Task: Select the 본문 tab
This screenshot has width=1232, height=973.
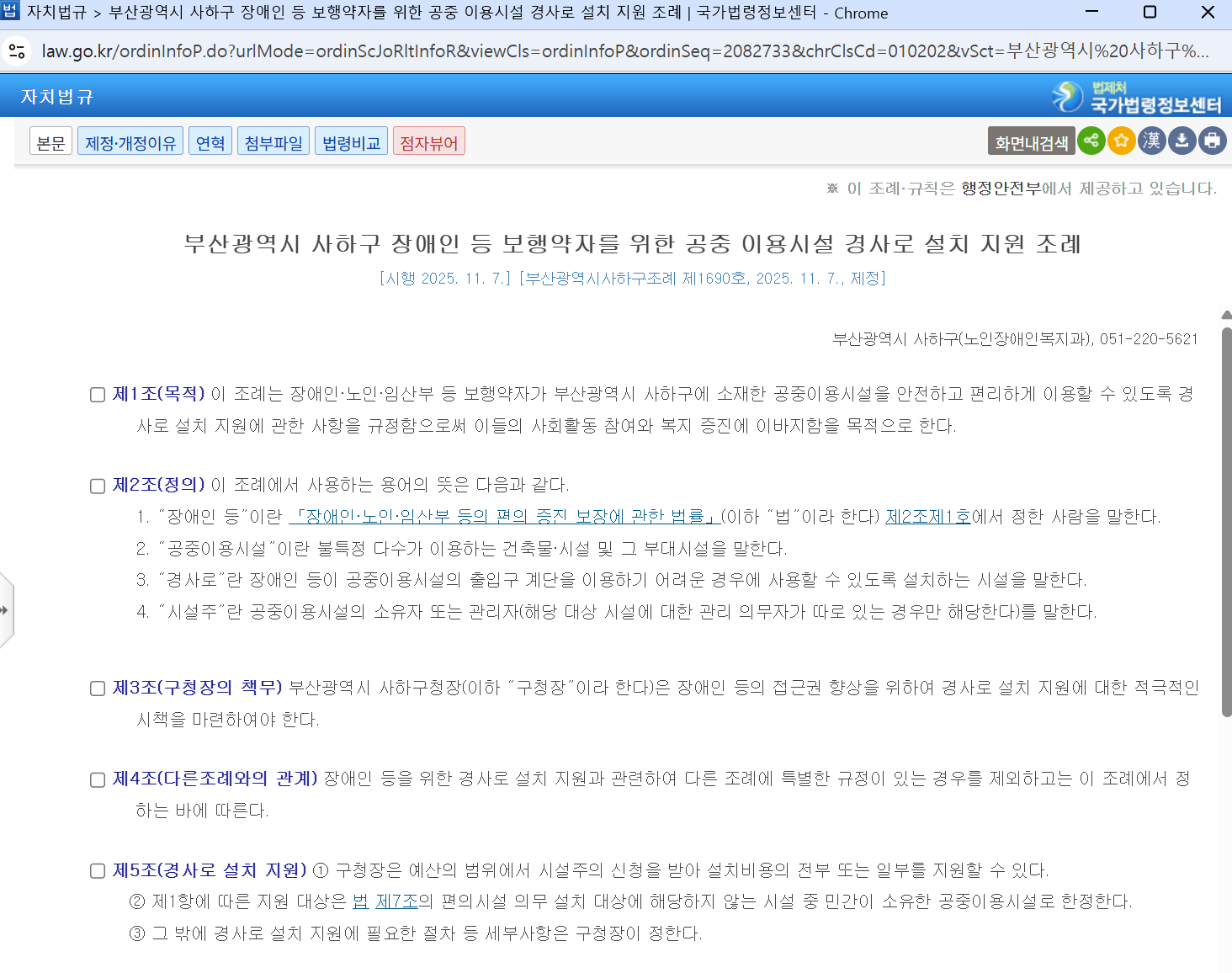Action: [50, 141]
